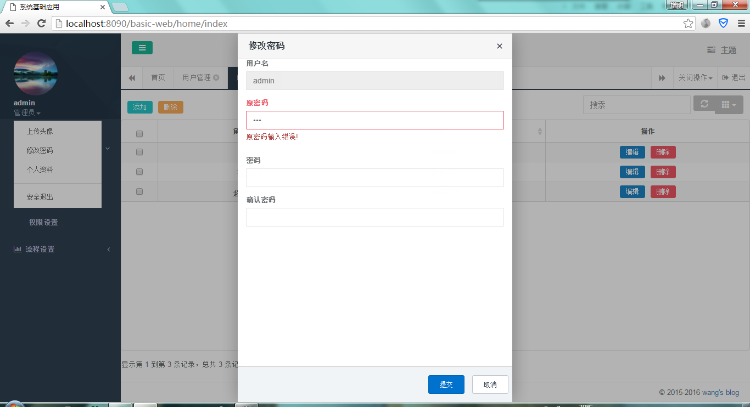Open the Chrome hamburger menu
The image size is (750, 407).
pyautogui.click(x=741, y=23)
